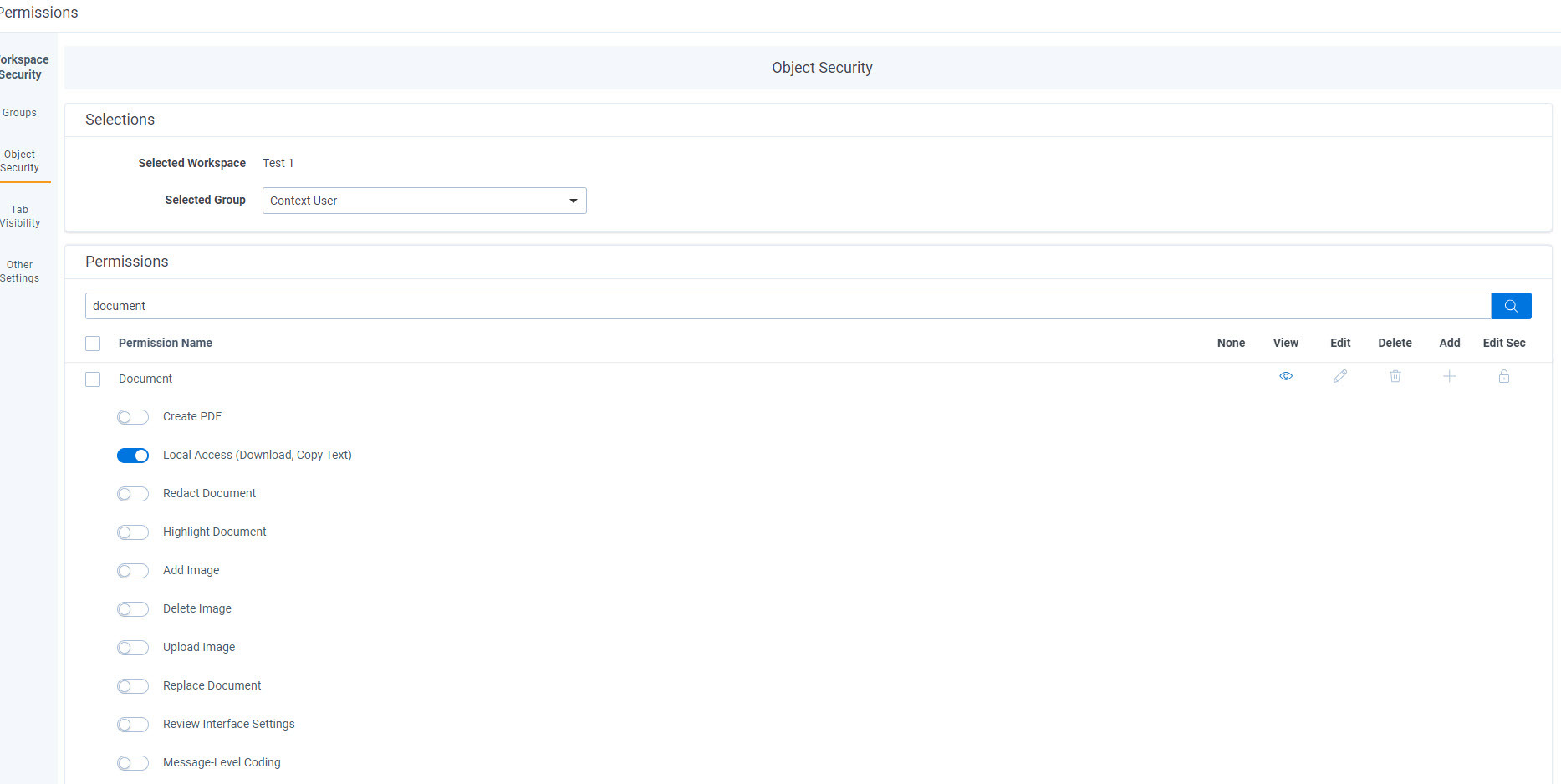
Task: Click the Delete trash icon for Document
Action: click(x=1395, y=376)
